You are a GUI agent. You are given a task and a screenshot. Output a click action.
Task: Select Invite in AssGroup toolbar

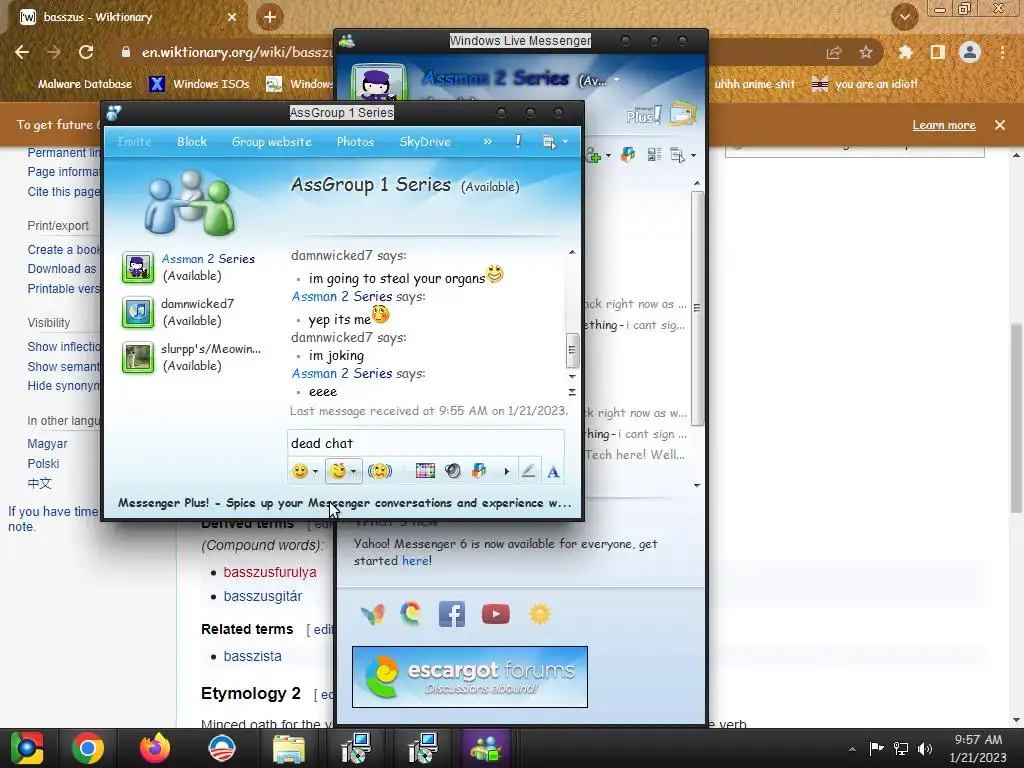click(134, 142)
